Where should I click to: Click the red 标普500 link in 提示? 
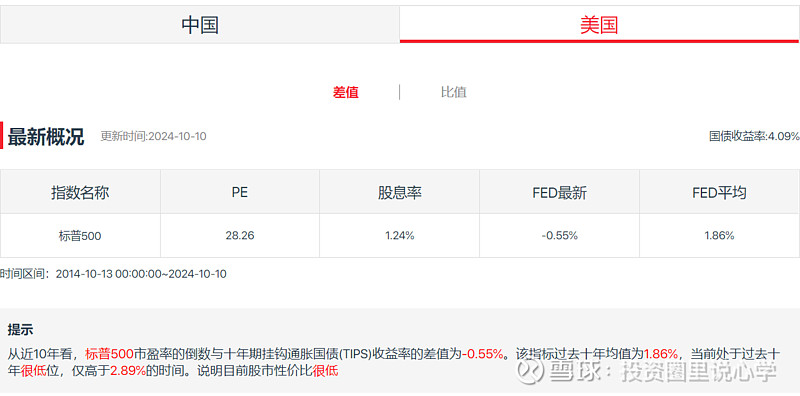109,354
